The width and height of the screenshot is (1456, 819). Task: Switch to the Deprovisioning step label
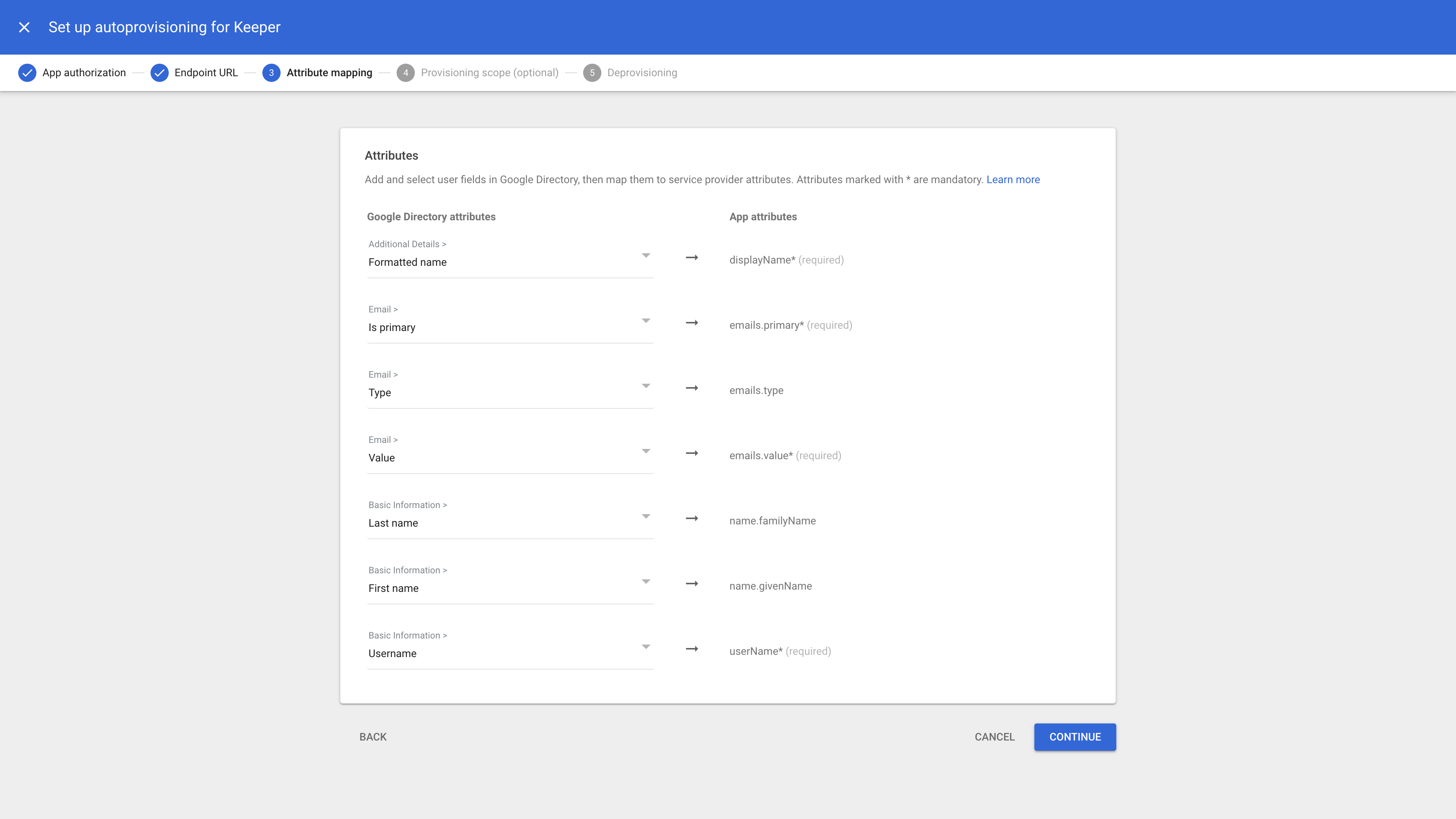(x=642, y=73)
